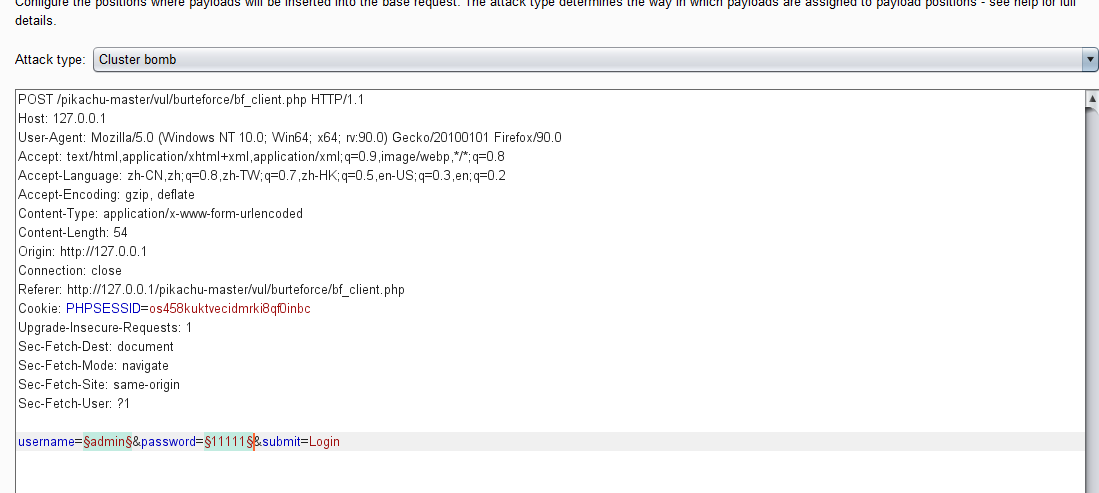Click the User-Agent header line
The height and width of the screenshot is (493, 1099).
[289, 137]
